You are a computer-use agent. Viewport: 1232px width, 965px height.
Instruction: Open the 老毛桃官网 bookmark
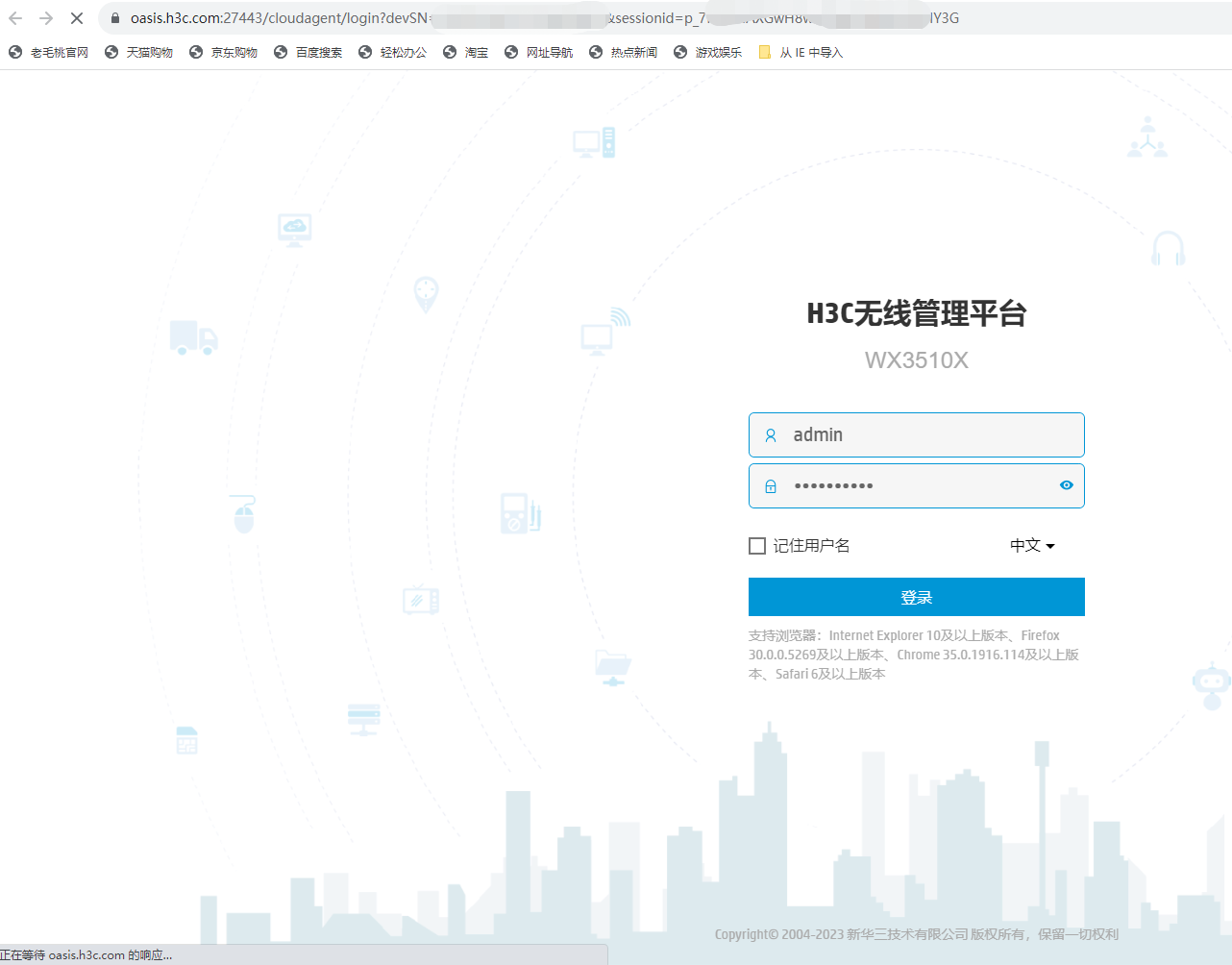tap(48, 53)
